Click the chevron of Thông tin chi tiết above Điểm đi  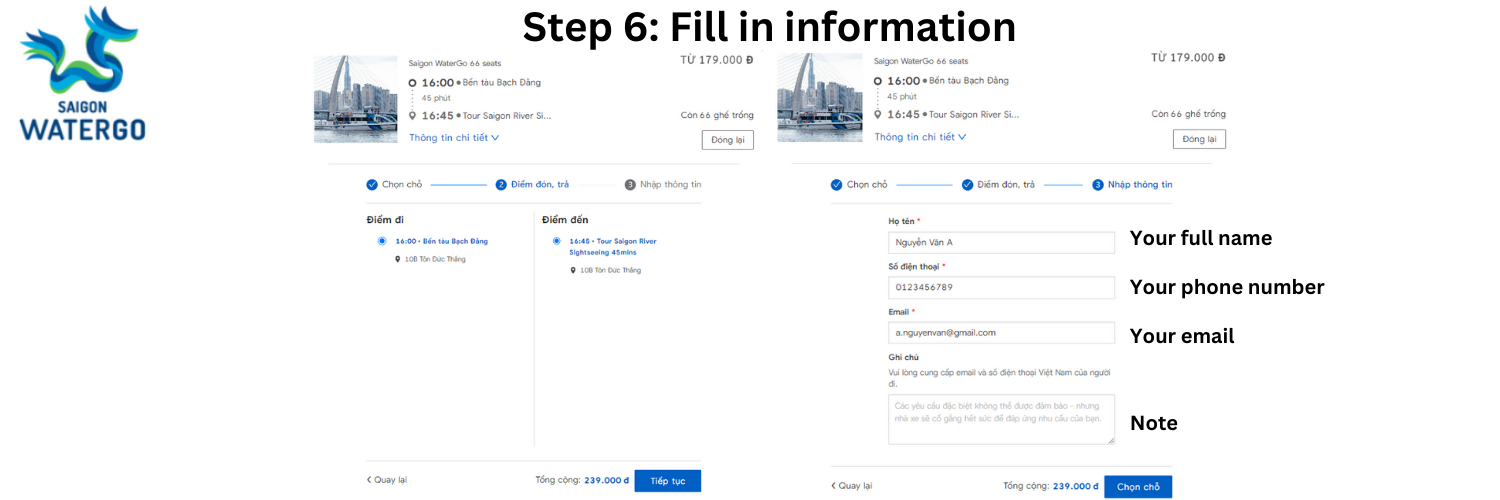pyautogui.click(x=495, y=138)
